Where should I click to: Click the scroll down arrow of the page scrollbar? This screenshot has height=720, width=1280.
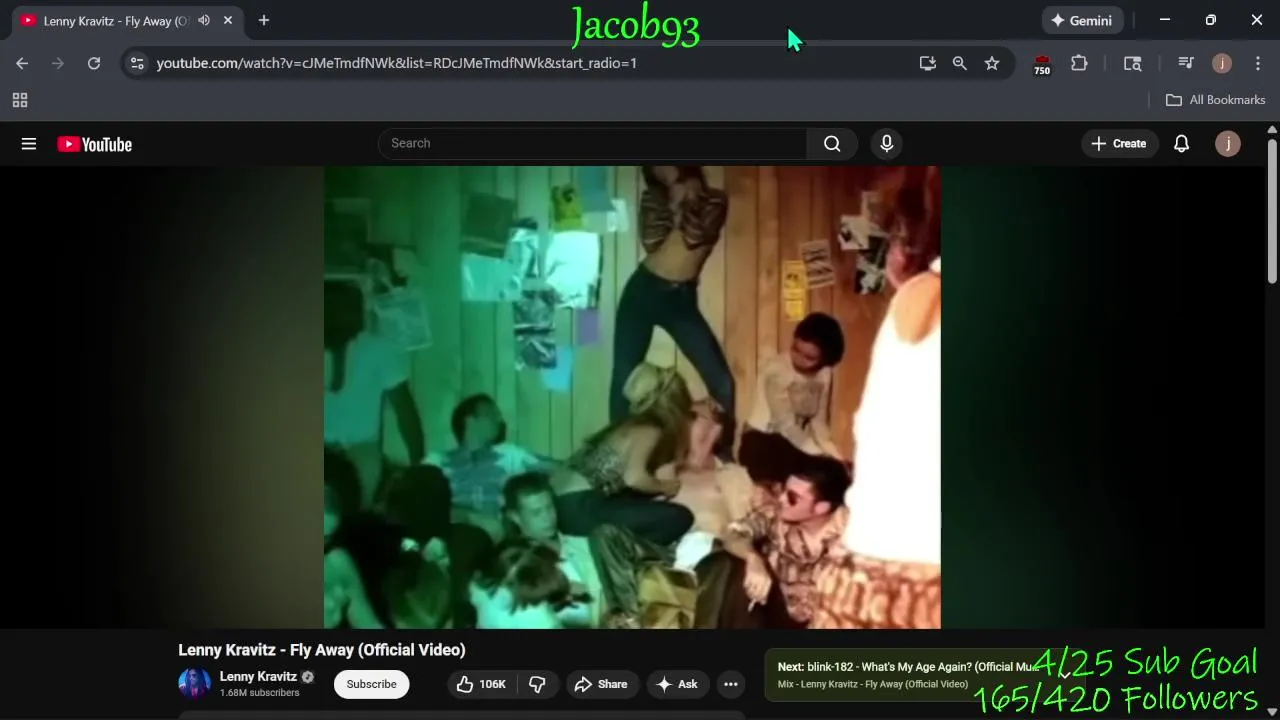click(1272, 712)
